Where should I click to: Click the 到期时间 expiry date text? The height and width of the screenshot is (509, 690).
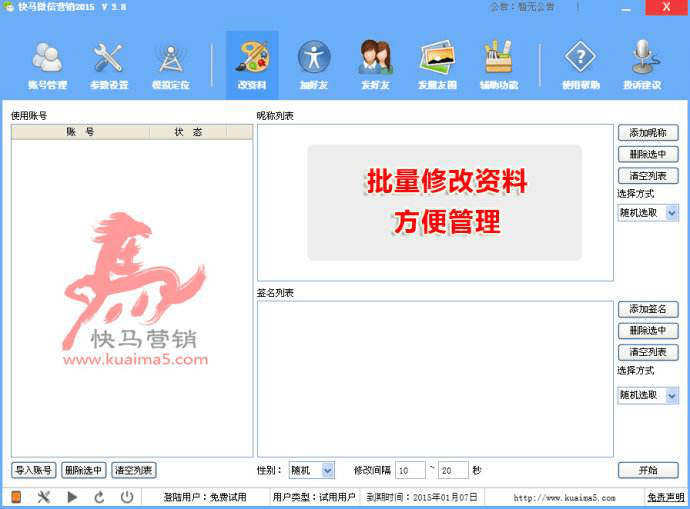point(422,498)
